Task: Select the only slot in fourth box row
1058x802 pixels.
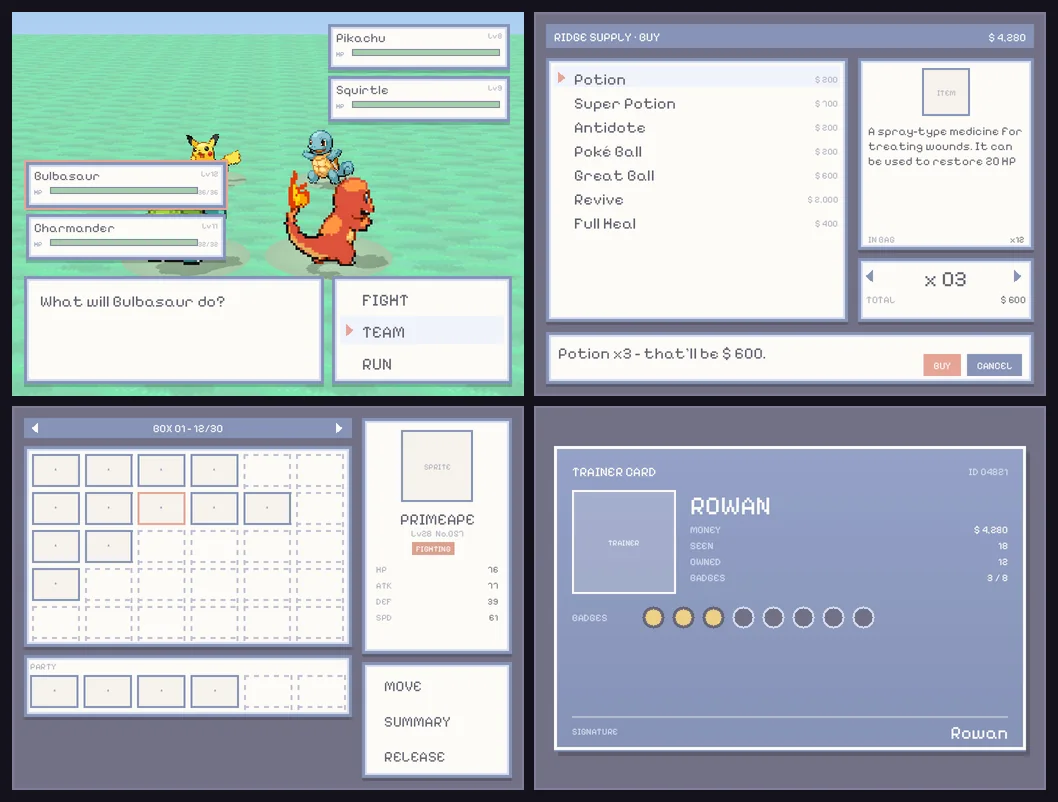Action: point(56,584)
